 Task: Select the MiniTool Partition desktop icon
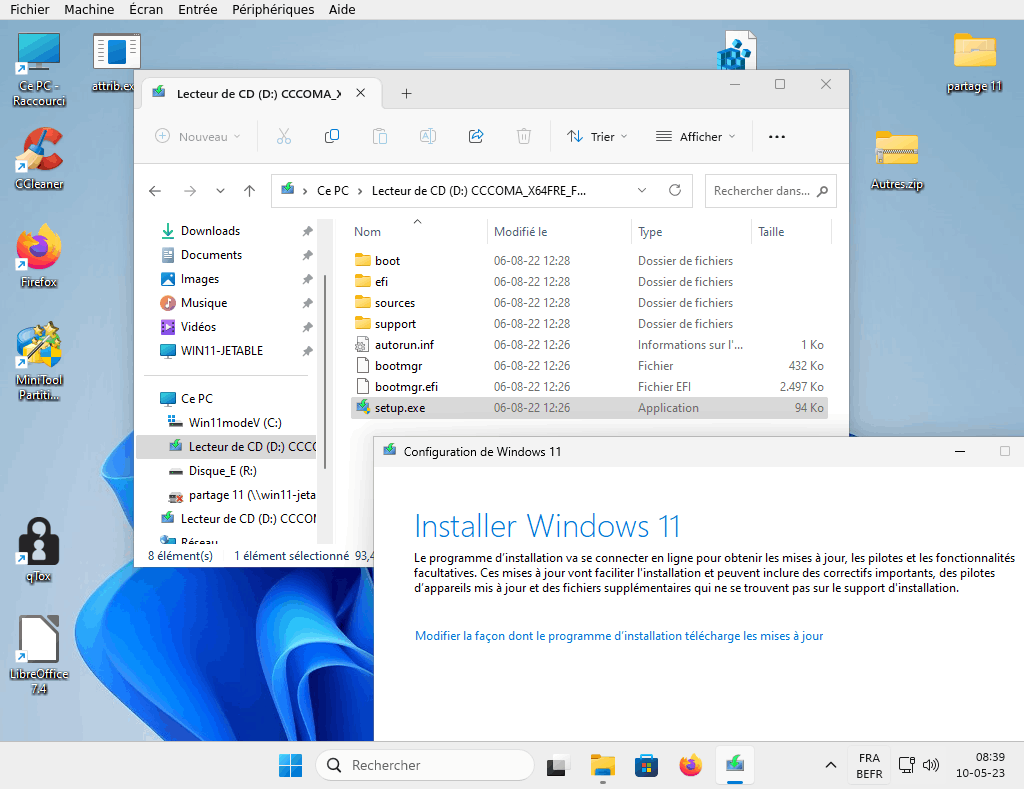click(39, 361)
